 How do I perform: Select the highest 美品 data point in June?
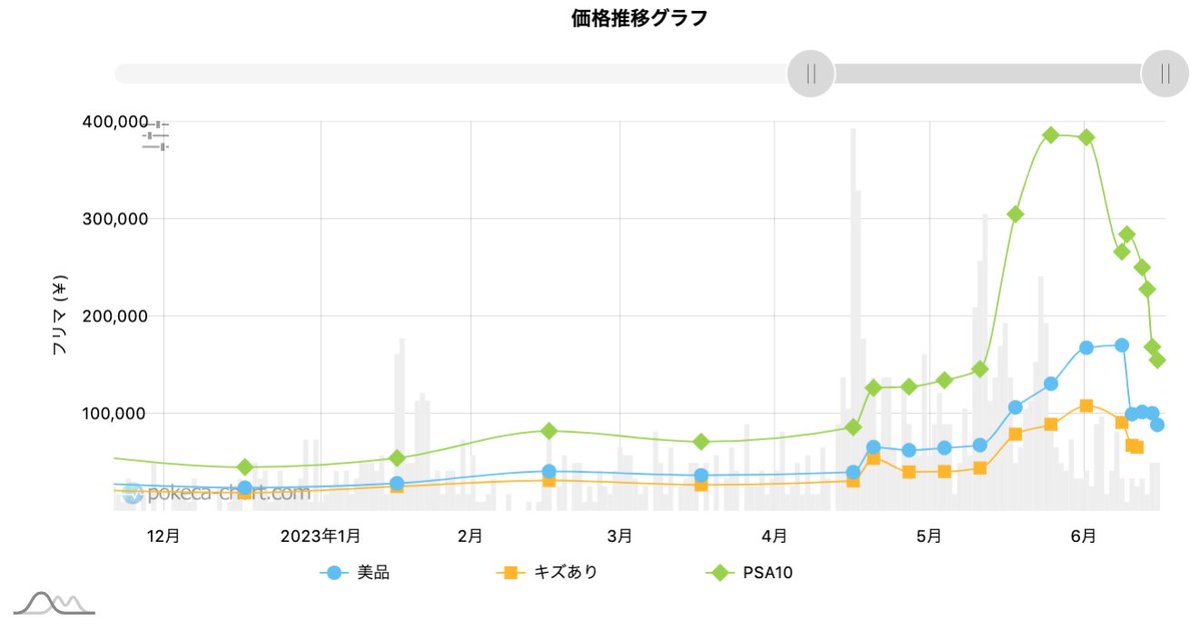pos(1120,344)
